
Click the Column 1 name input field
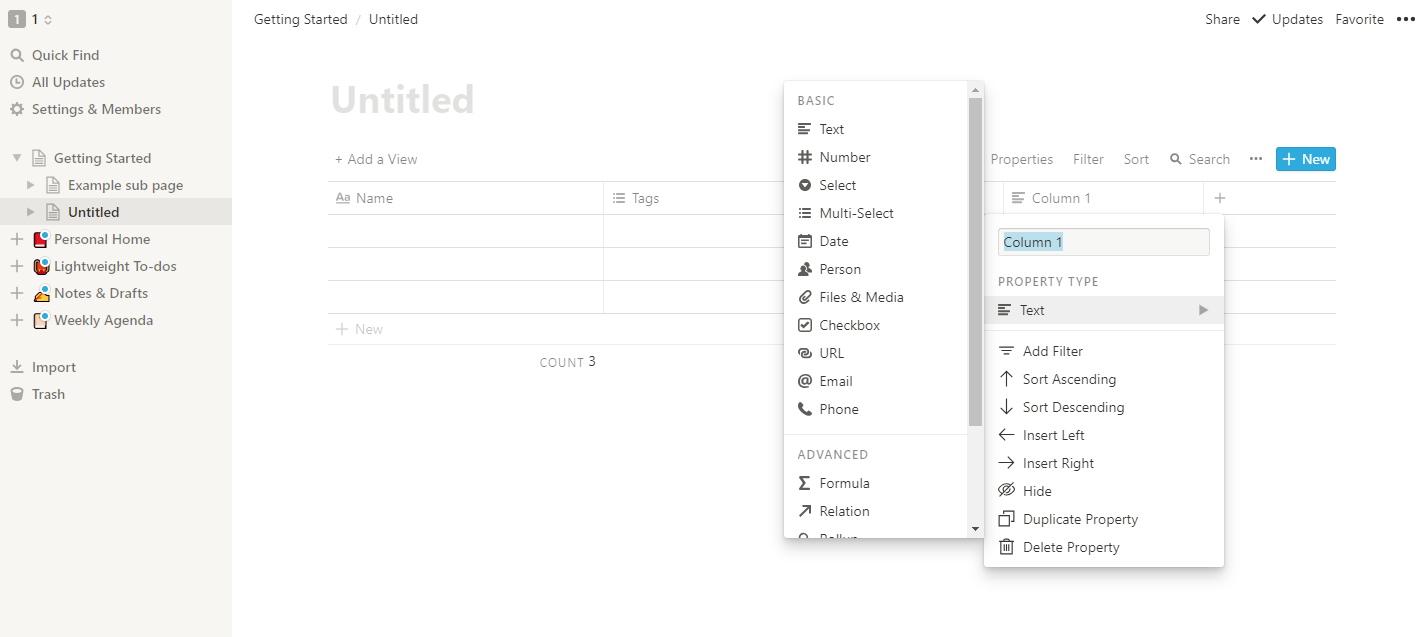pyautogui.click(x=1103, y=242)
